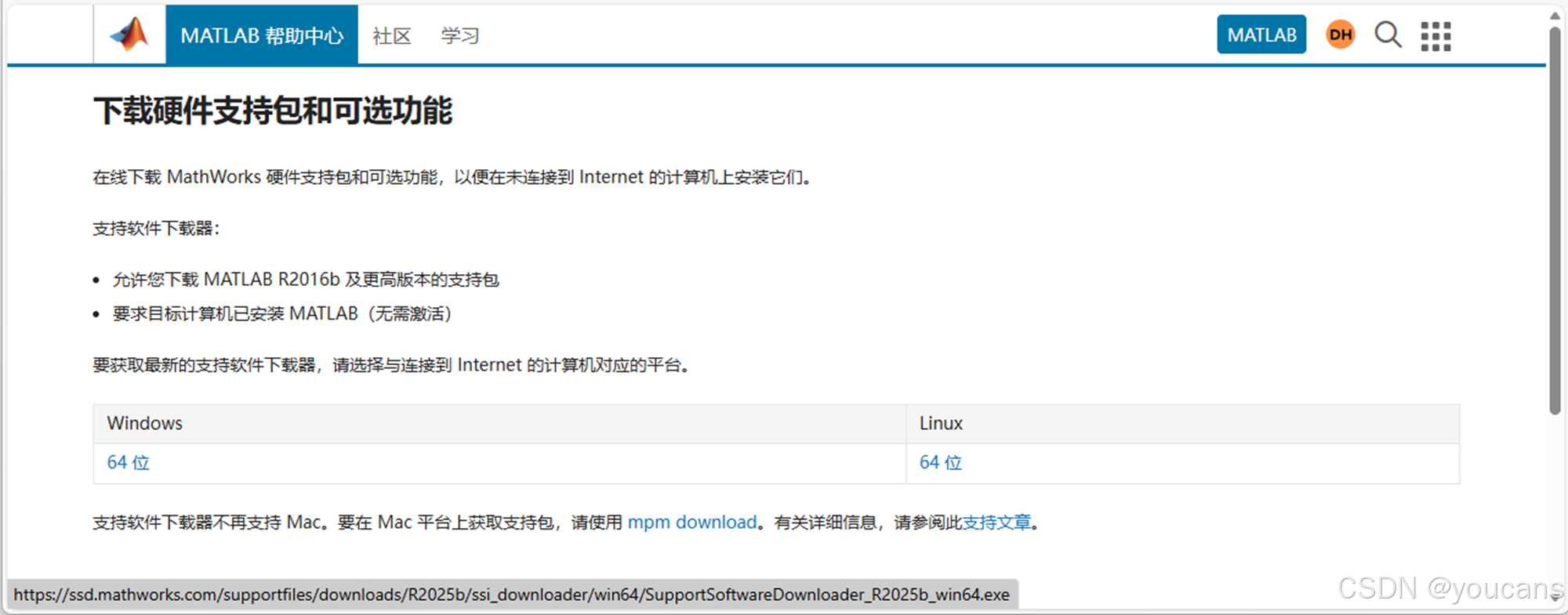Download the Windows 64 位 link

[129, 462]
